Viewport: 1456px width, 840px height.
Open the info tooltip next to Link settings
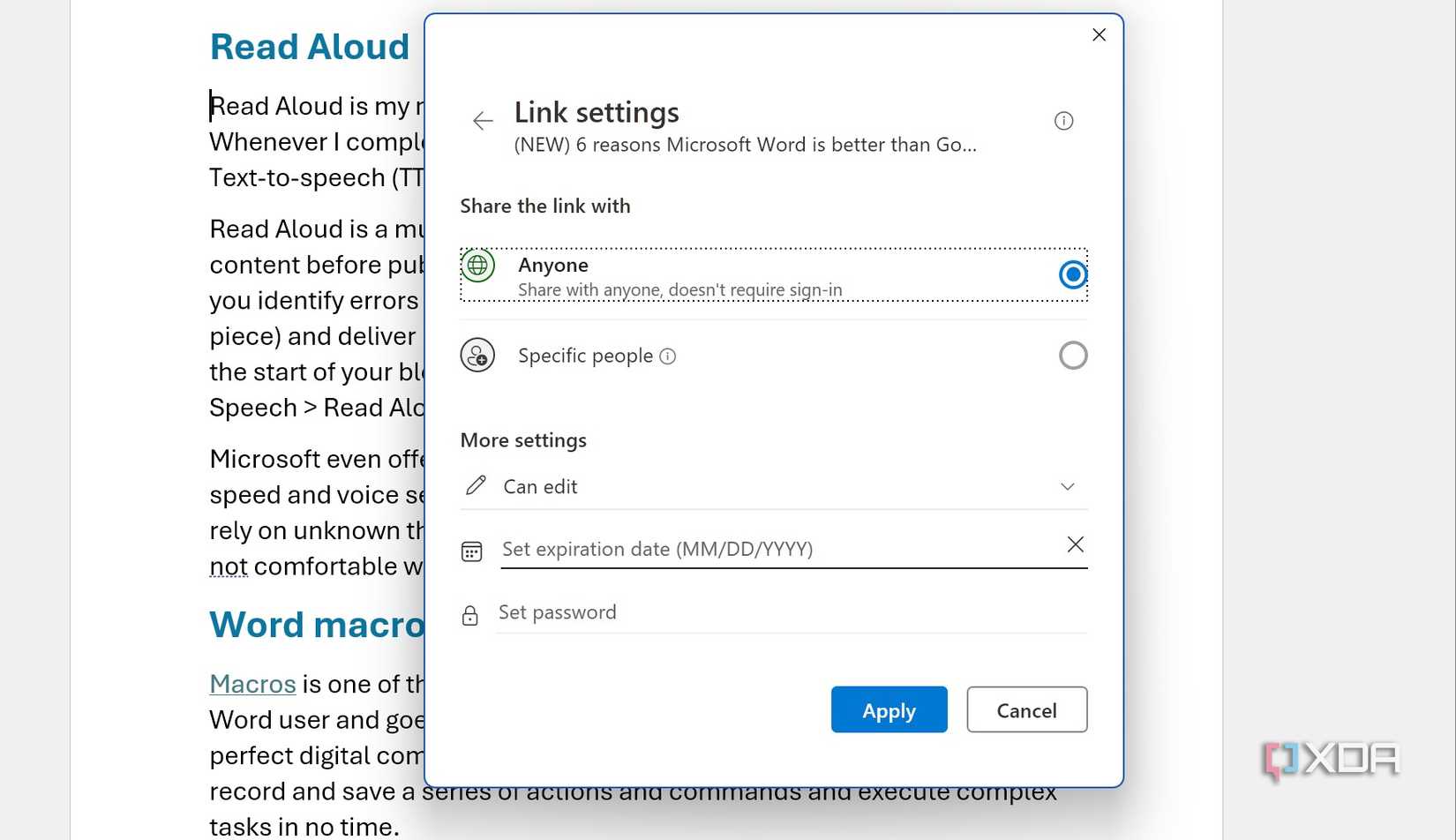1063,121
